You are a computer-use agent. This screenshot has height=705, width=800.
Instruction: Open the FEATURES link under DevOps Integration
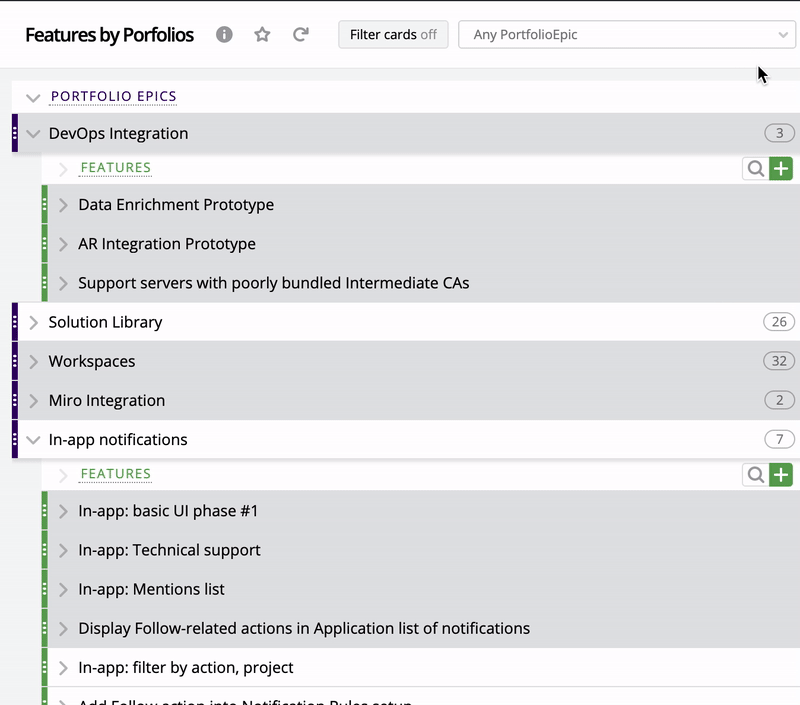(115, 168)
